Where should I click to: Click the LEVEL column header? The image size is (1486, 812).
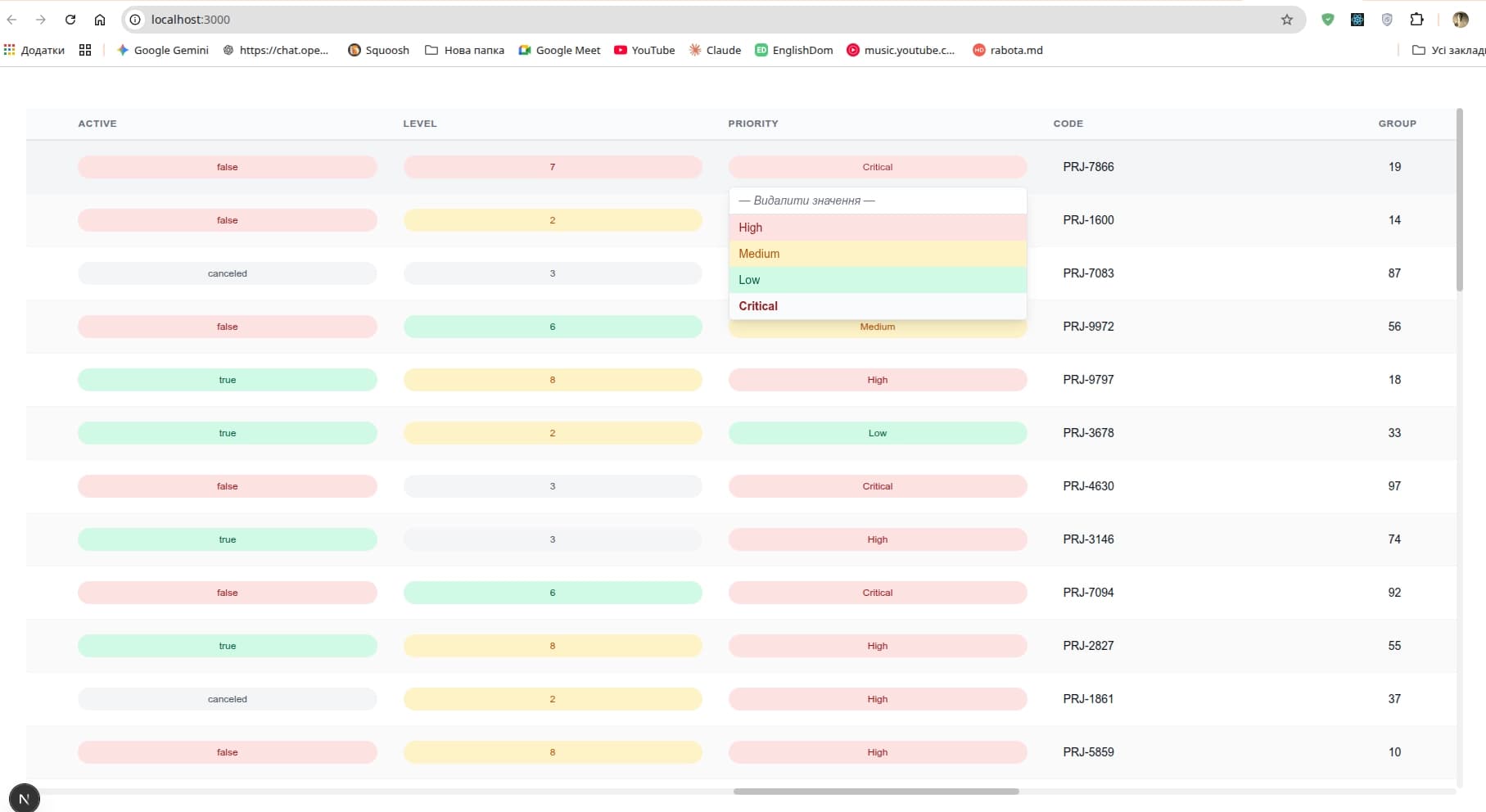(x=420, y=124)
